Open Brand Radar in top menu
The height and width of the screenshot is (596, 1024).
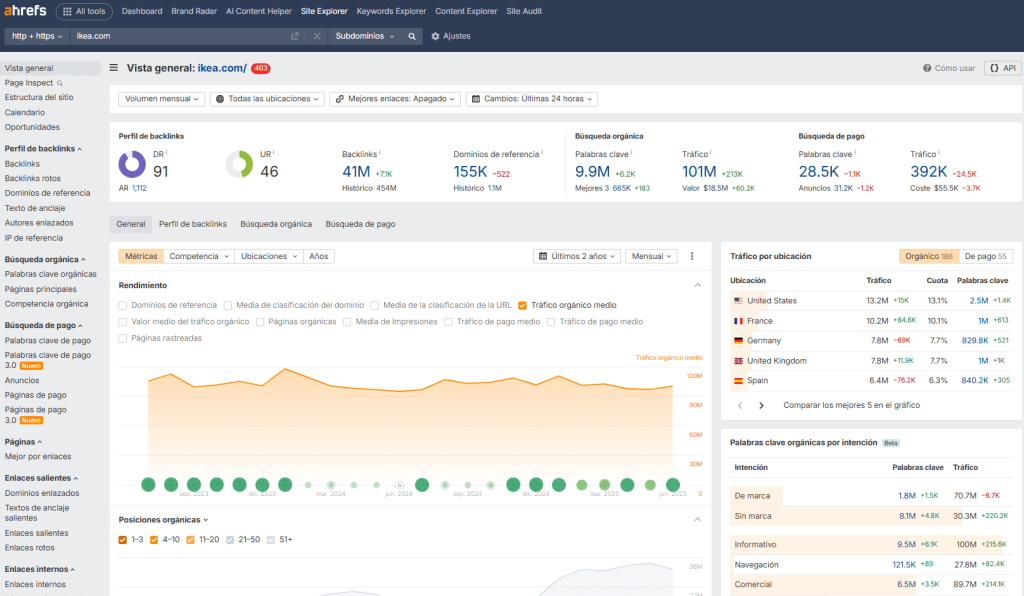pyautogui.click(x=194, y=11)
